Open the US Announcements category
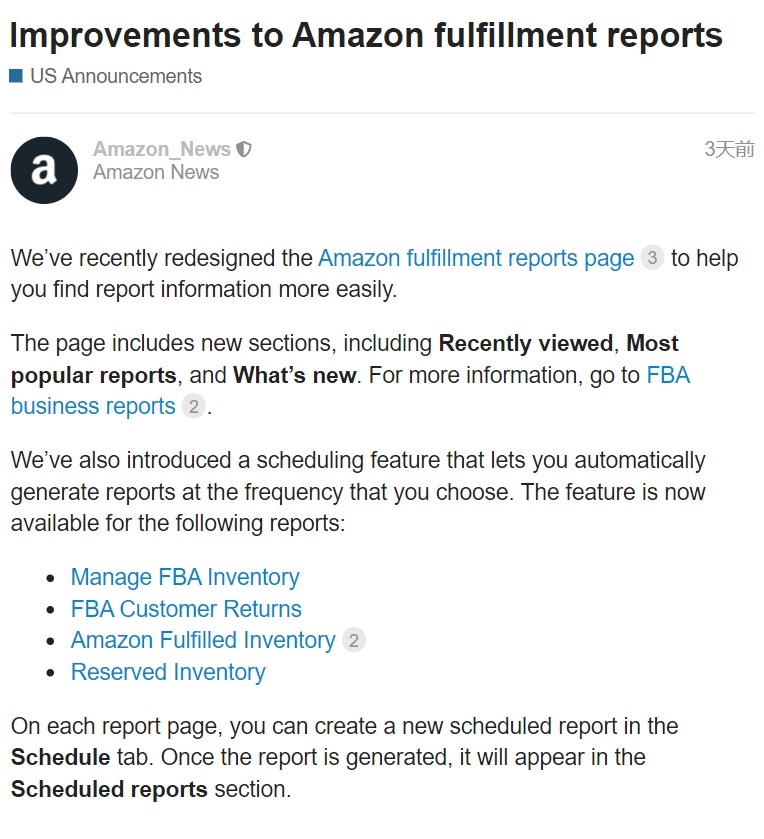The height and width of the screenshot is (839, 764). coord(115,76)
